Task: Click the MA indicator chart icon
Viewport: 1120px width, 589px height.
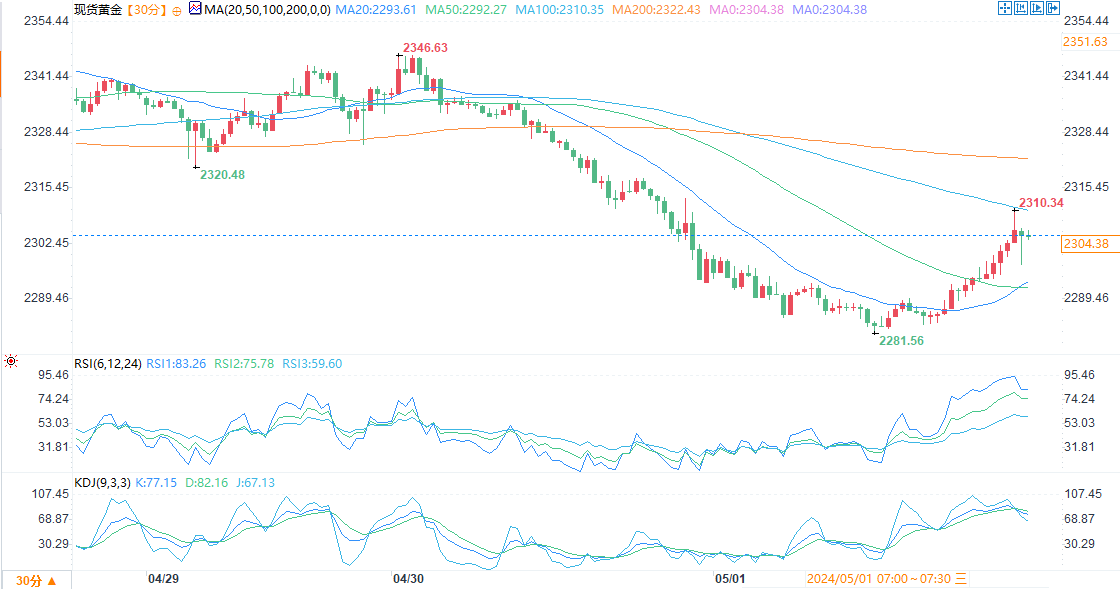Action: pos(195,8)
